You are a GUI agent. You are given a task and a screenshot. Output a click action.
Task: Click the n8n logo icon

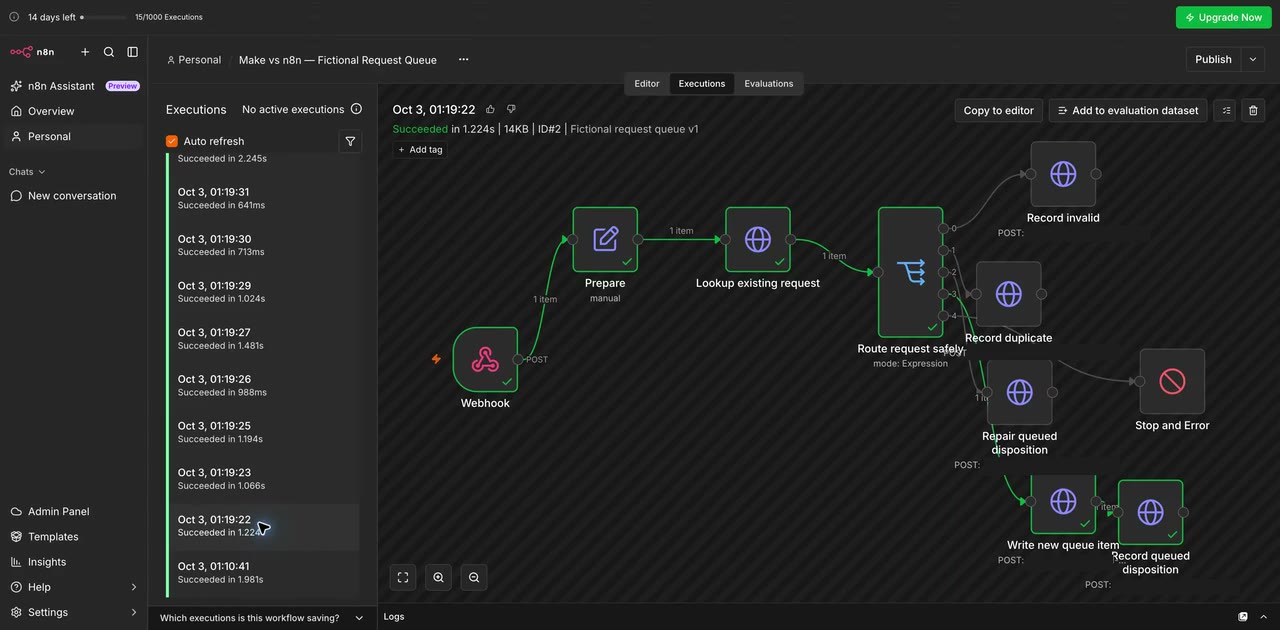21,52
